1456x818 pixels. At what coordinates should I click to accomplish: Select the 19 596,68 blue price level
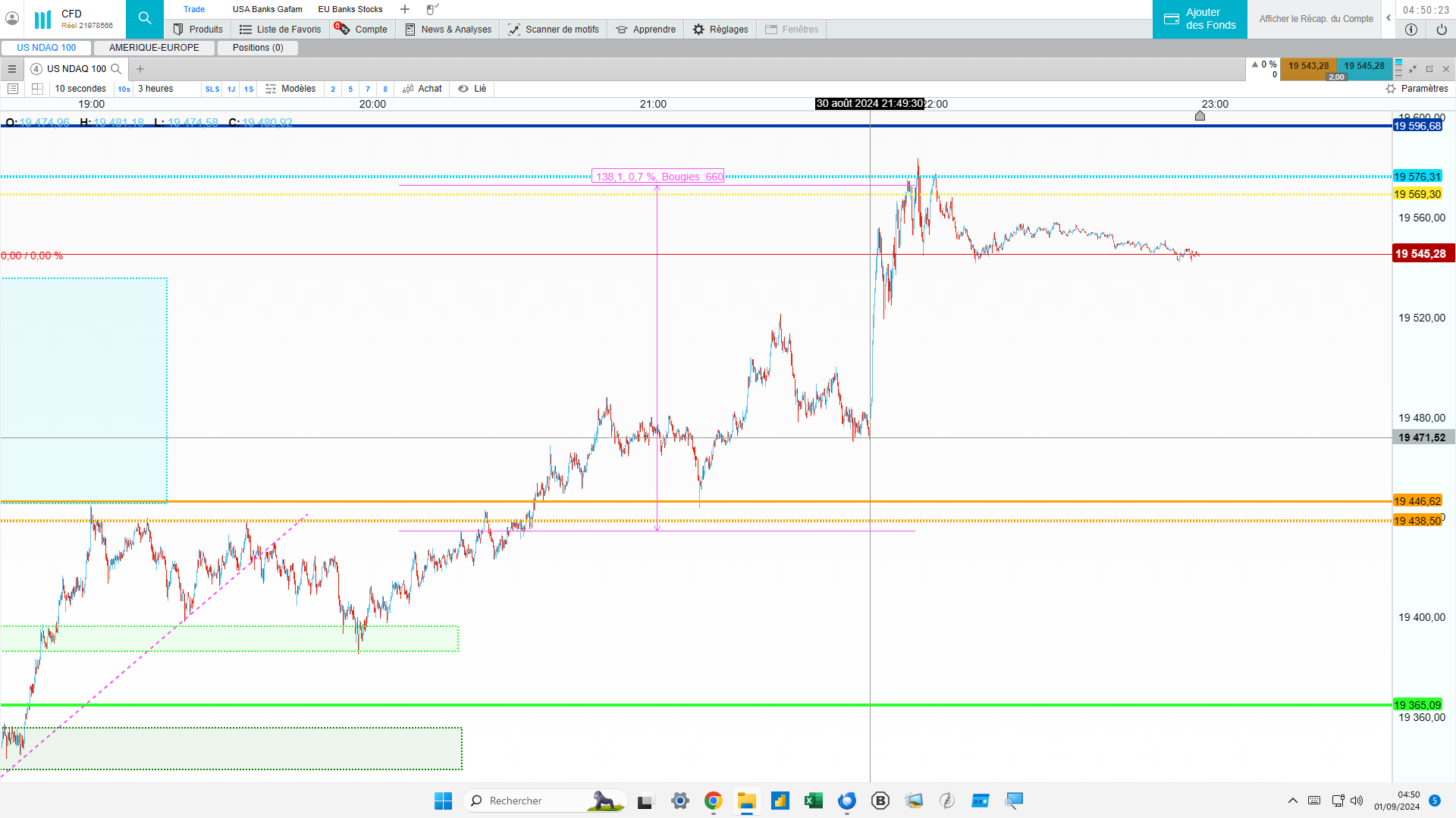pyautogui.click(x=1417, y=126)
